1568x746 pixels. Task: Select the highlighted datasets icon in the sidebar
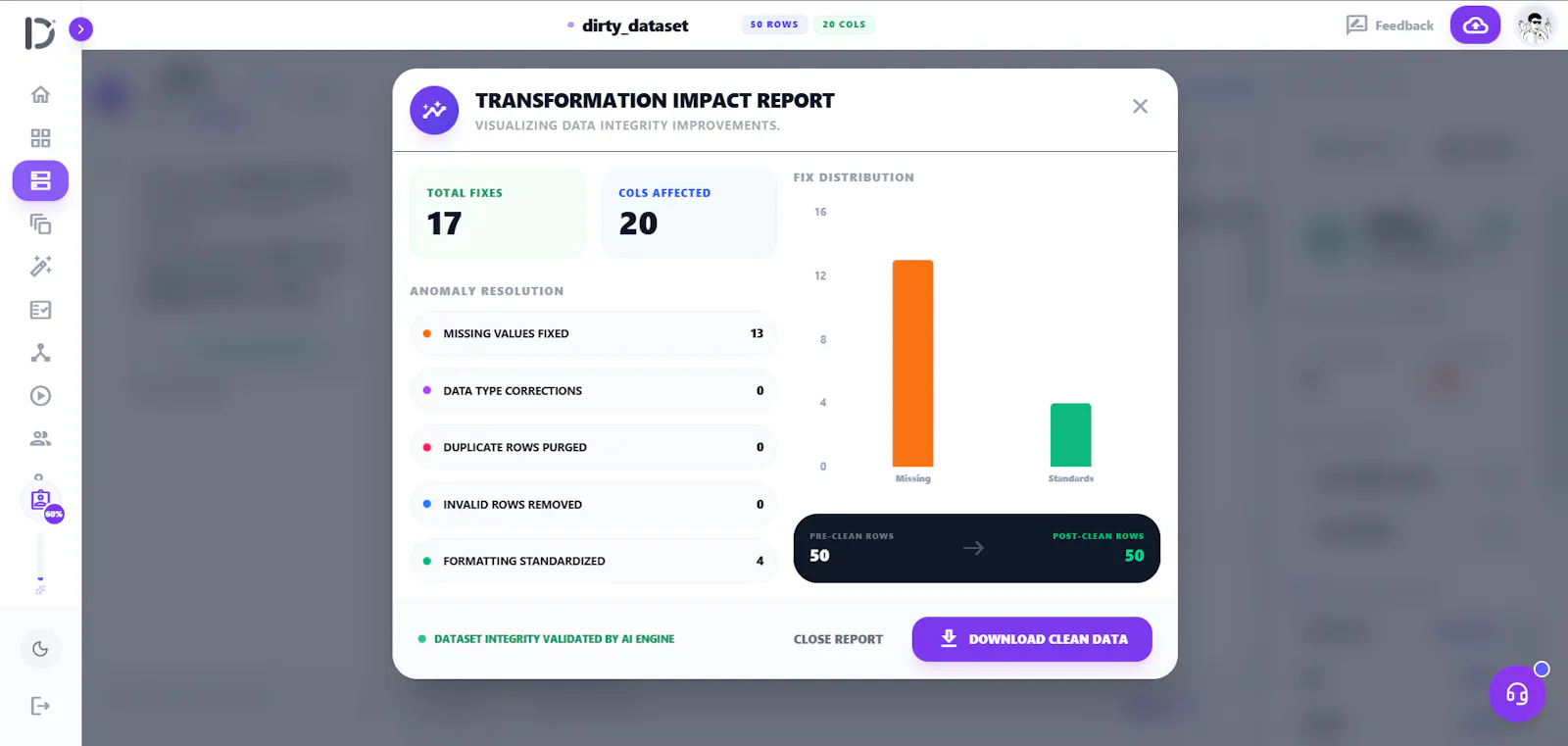point(40,180)
